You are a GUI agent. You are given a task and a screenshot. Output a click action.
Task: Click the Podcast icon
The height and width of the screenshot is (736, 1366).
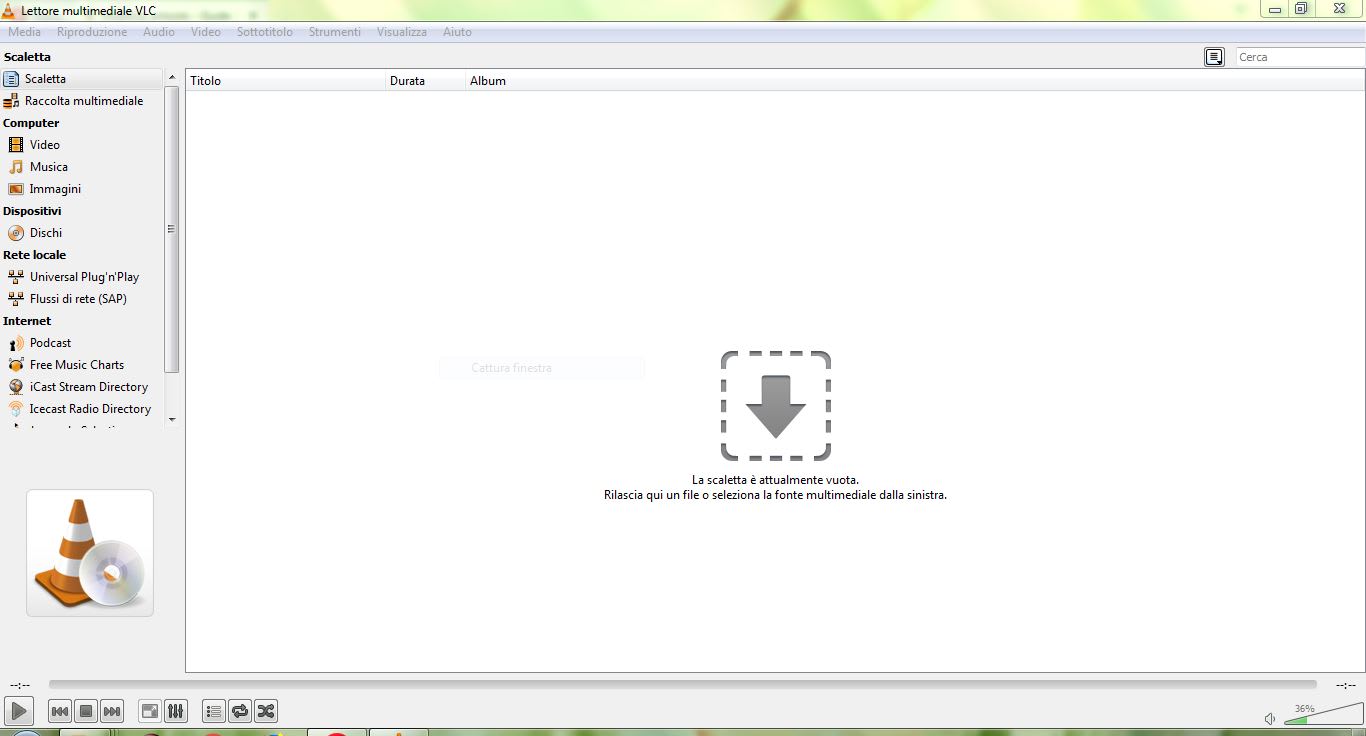(x=16, y=343)
